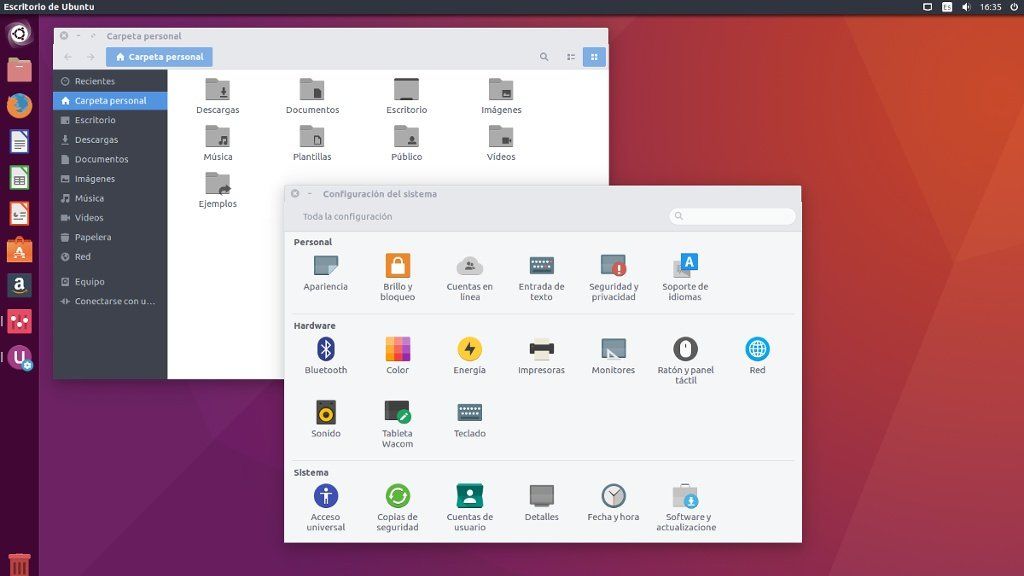Open the Documentos folder
Image resolution: width=1024 pixels, height=576 pixels.
pyautogui.click(x=312, y=96)
